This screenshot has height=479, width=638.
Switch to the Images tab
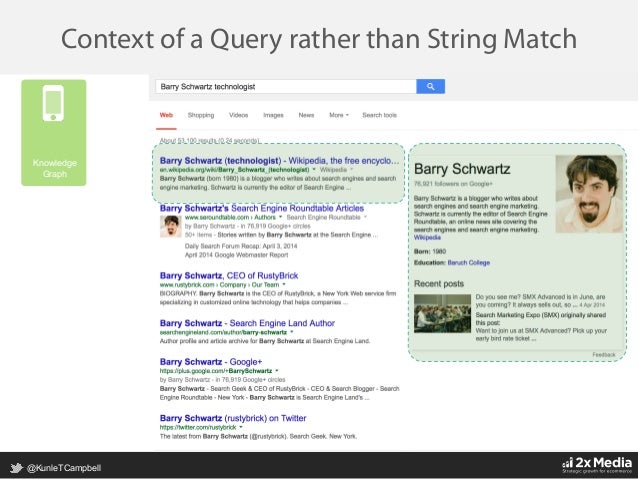[273, 115]
